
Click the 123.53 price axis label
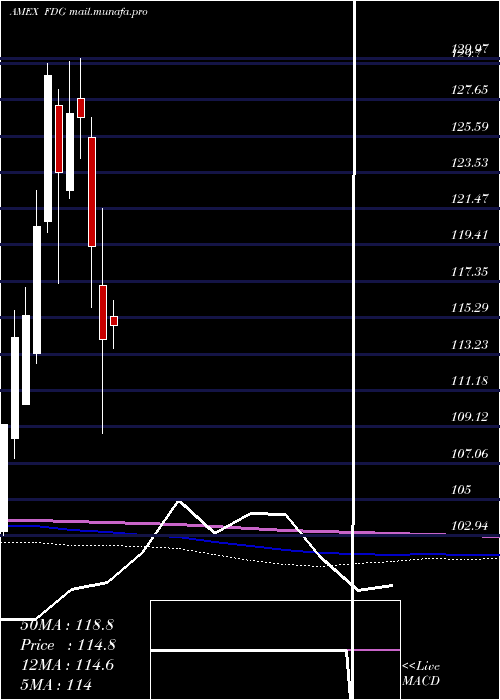click(470, 162)
